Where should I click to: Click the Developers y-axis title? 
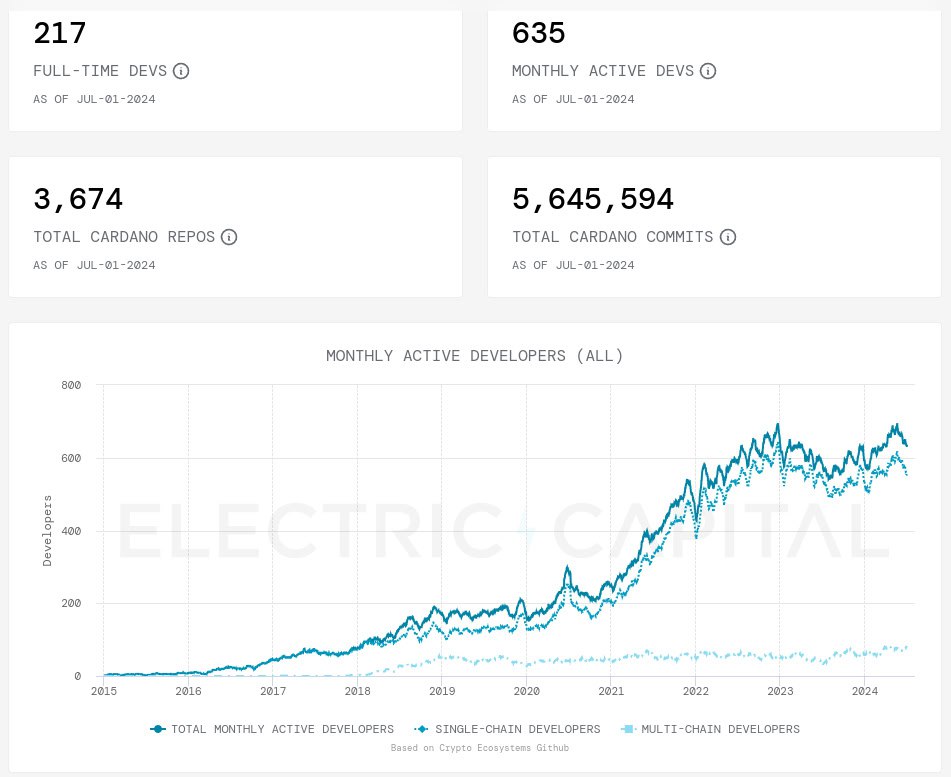click(x=47, y=530)
